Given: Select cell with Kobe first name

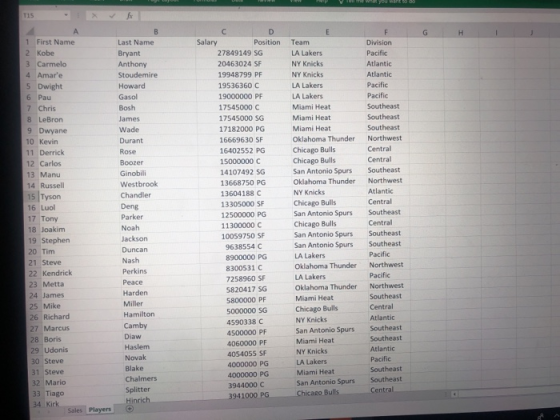Looking at the screenshot, I should [x=75, y=53].
